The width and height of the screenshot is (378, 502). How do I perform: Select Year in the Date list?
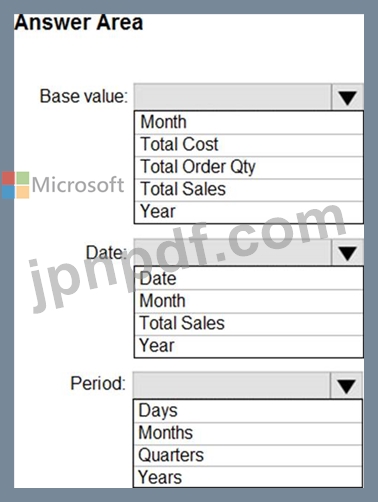click(249, 346)
